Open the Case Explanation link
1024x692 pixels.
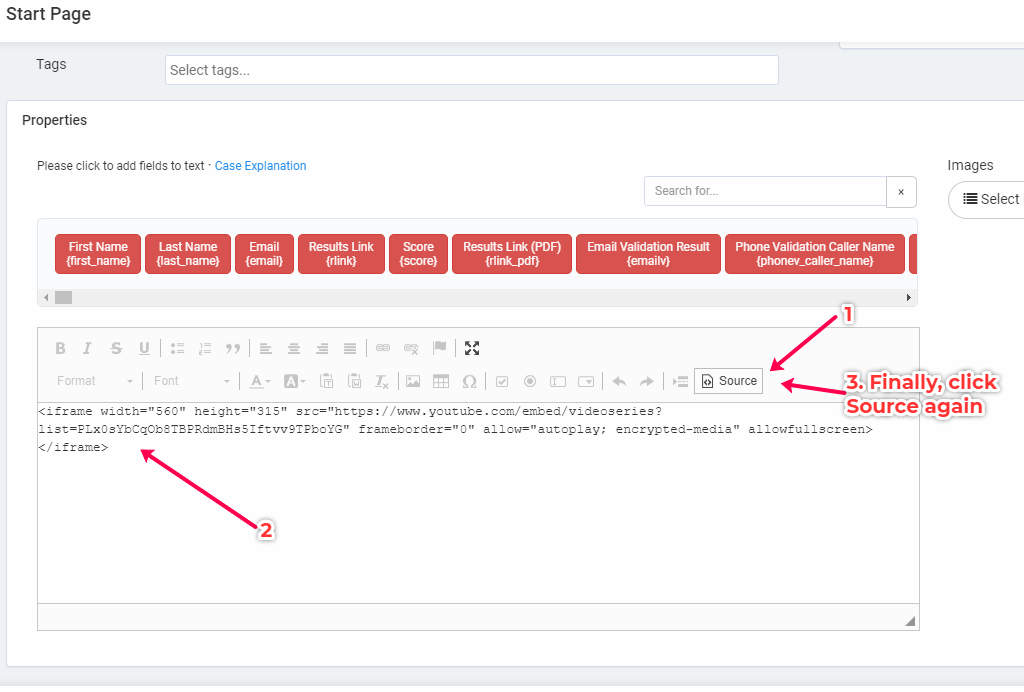[x=260, y=166]
